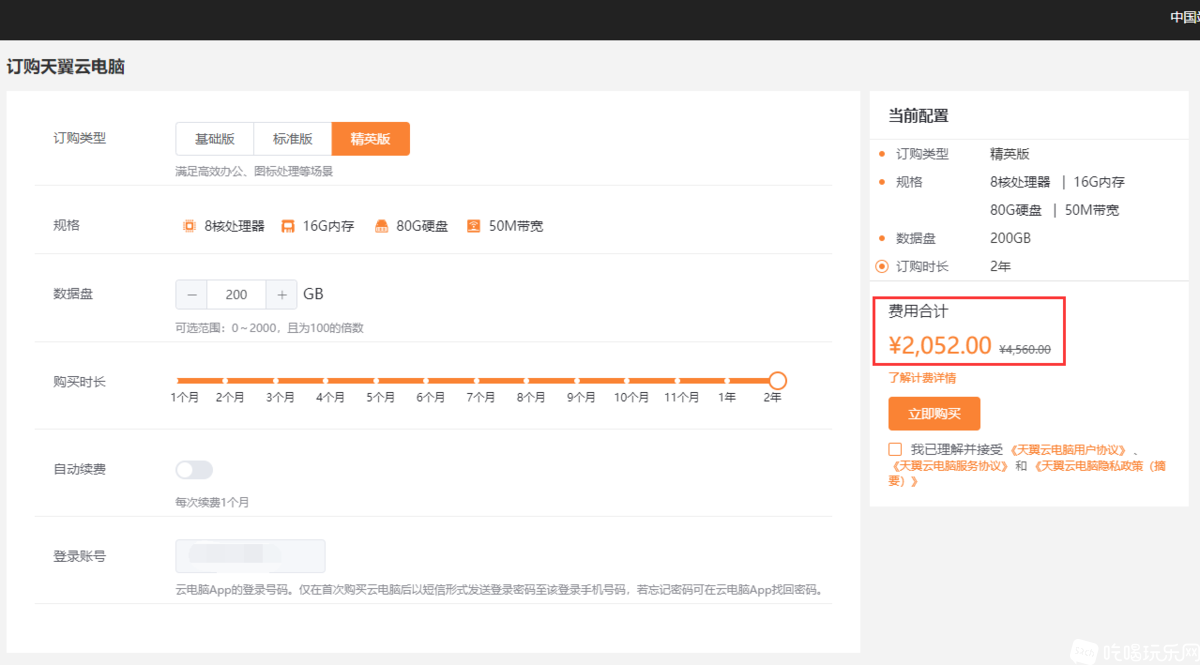Choose the 4个月 stop on duration slider
1200x665 pixels.
tap(326, 381)
